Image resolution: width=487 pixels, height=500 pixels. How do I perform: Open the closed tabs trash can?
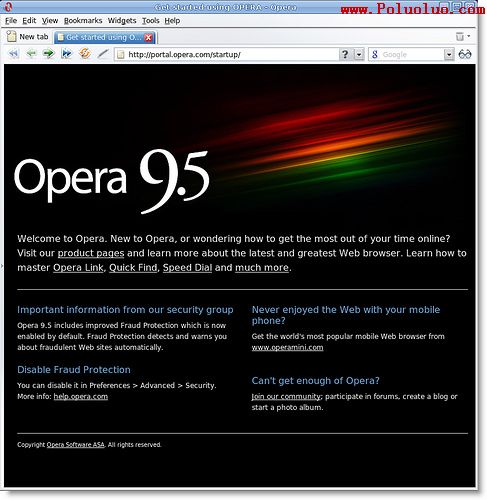point(460,36)
